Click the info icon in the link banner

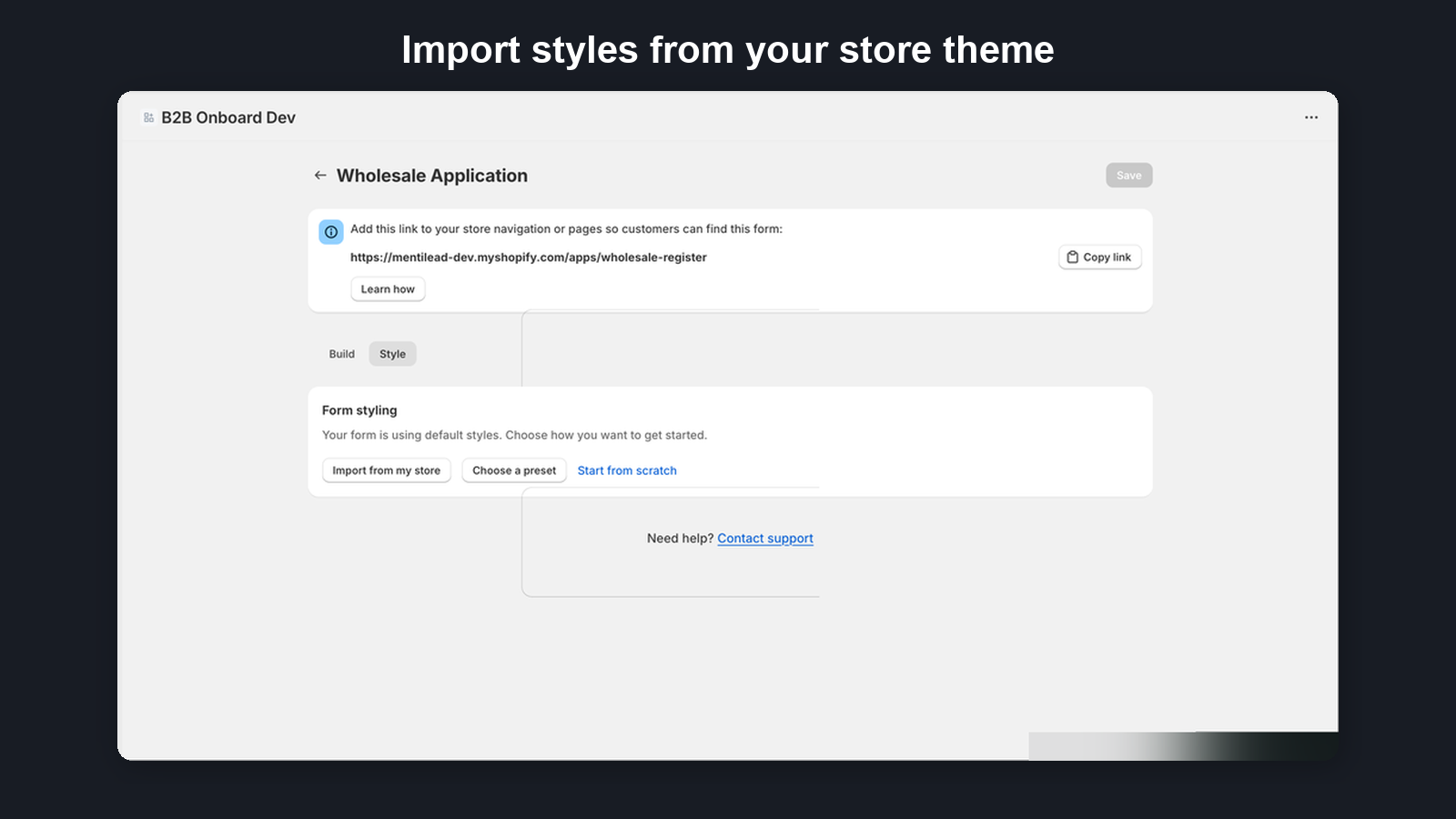coord(330,232)
